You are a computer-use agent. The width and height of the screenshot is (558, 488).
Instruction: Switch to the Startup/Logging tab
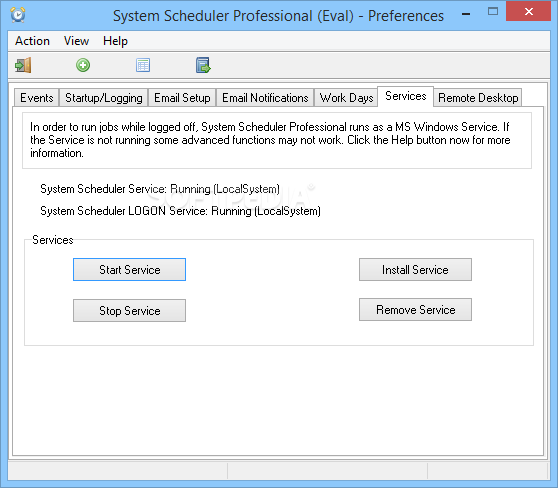[x=104, y=98]
